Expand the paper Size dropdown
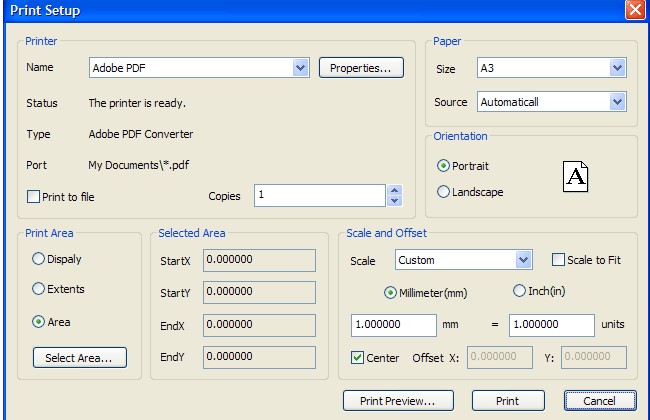 [617, 68]
